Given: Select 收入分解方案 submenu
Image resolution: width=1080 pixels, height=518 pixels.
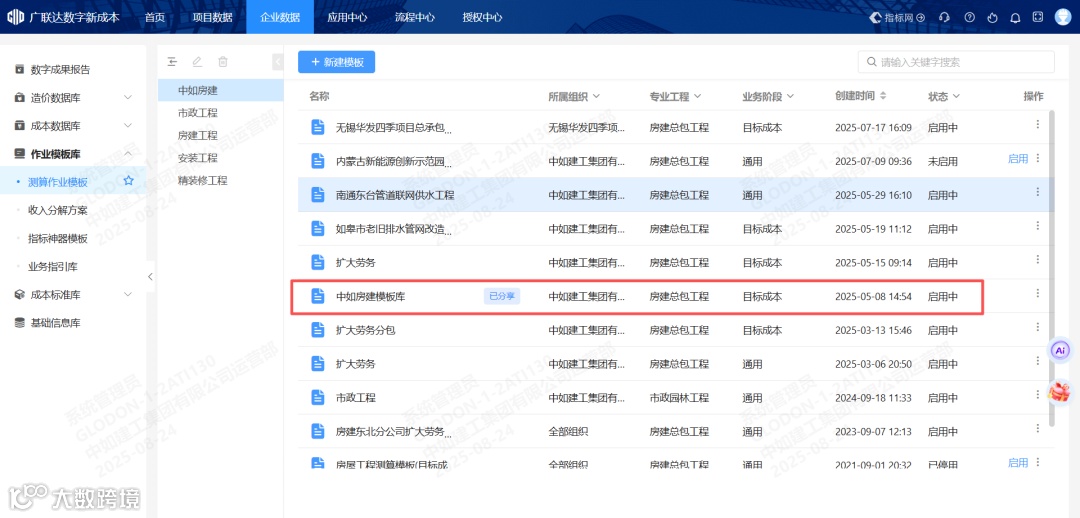Looking at the screenshot, I should (x=58, y=210).
